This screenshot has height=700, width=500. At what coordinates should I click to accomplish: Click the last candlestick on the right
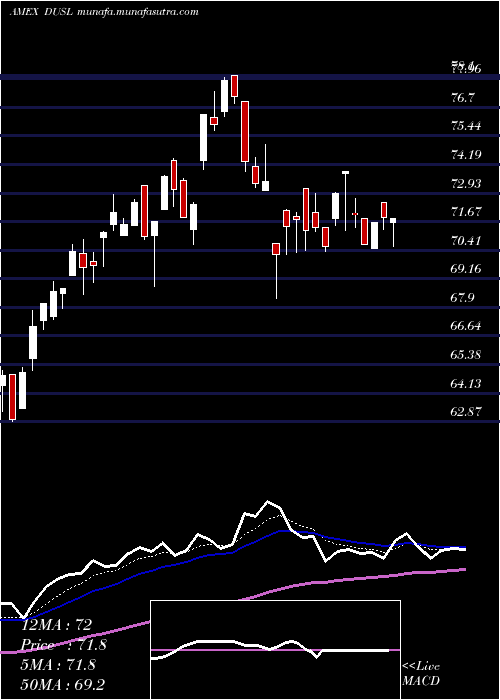pyautogui.click(x=393, y=233)
